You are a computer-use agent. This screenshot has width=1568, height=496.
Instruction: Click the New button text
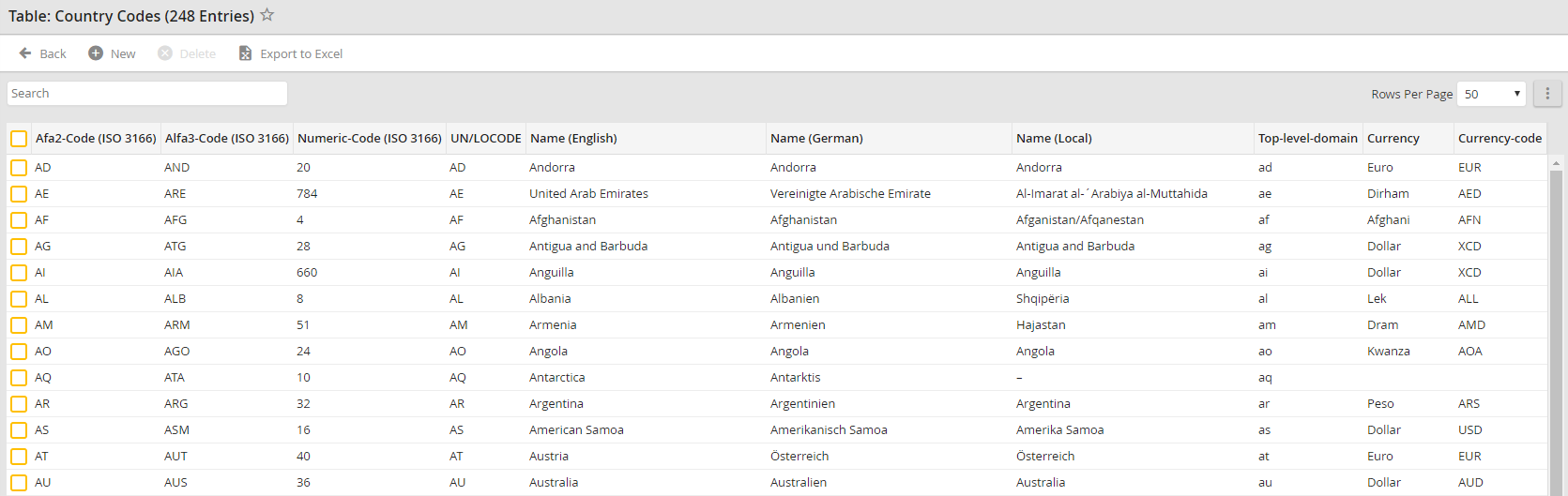123,54
